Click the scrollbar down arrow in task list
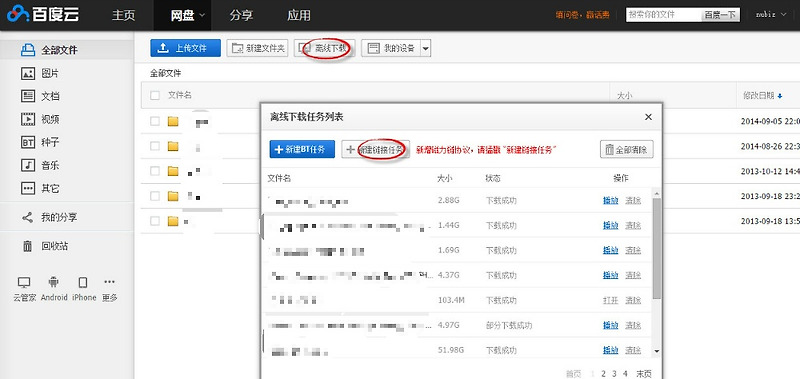The width and height of the screenshot is (800, 379). coord(657,351)
